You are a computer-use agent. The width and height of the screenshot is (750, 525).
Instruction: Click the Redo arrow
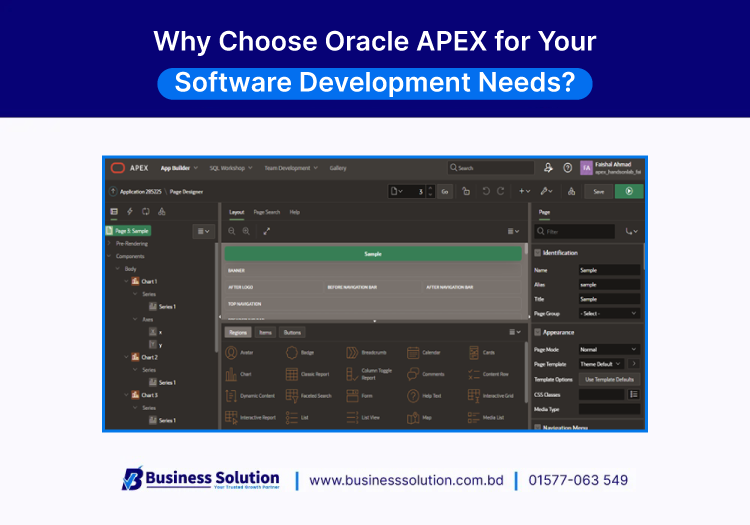pos(500,191)
